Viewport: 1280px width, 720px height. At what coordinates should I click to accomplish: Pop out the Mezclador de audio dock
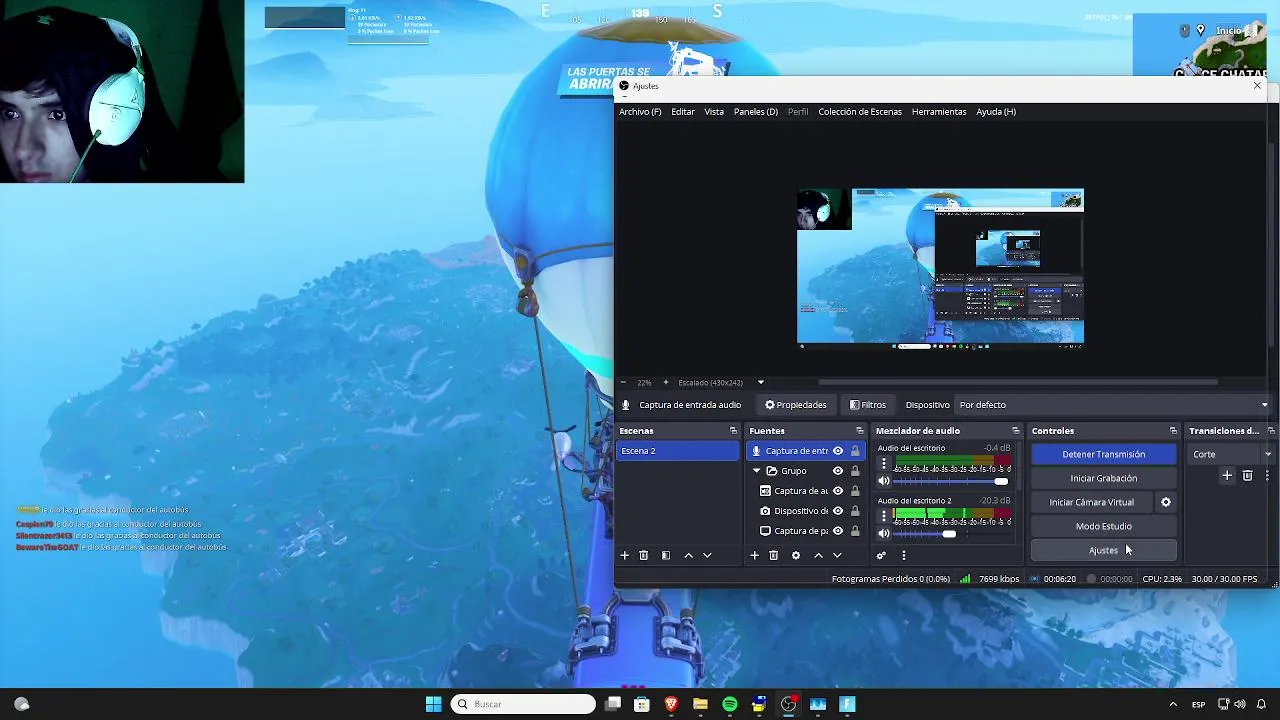[x=1015, y=431]
